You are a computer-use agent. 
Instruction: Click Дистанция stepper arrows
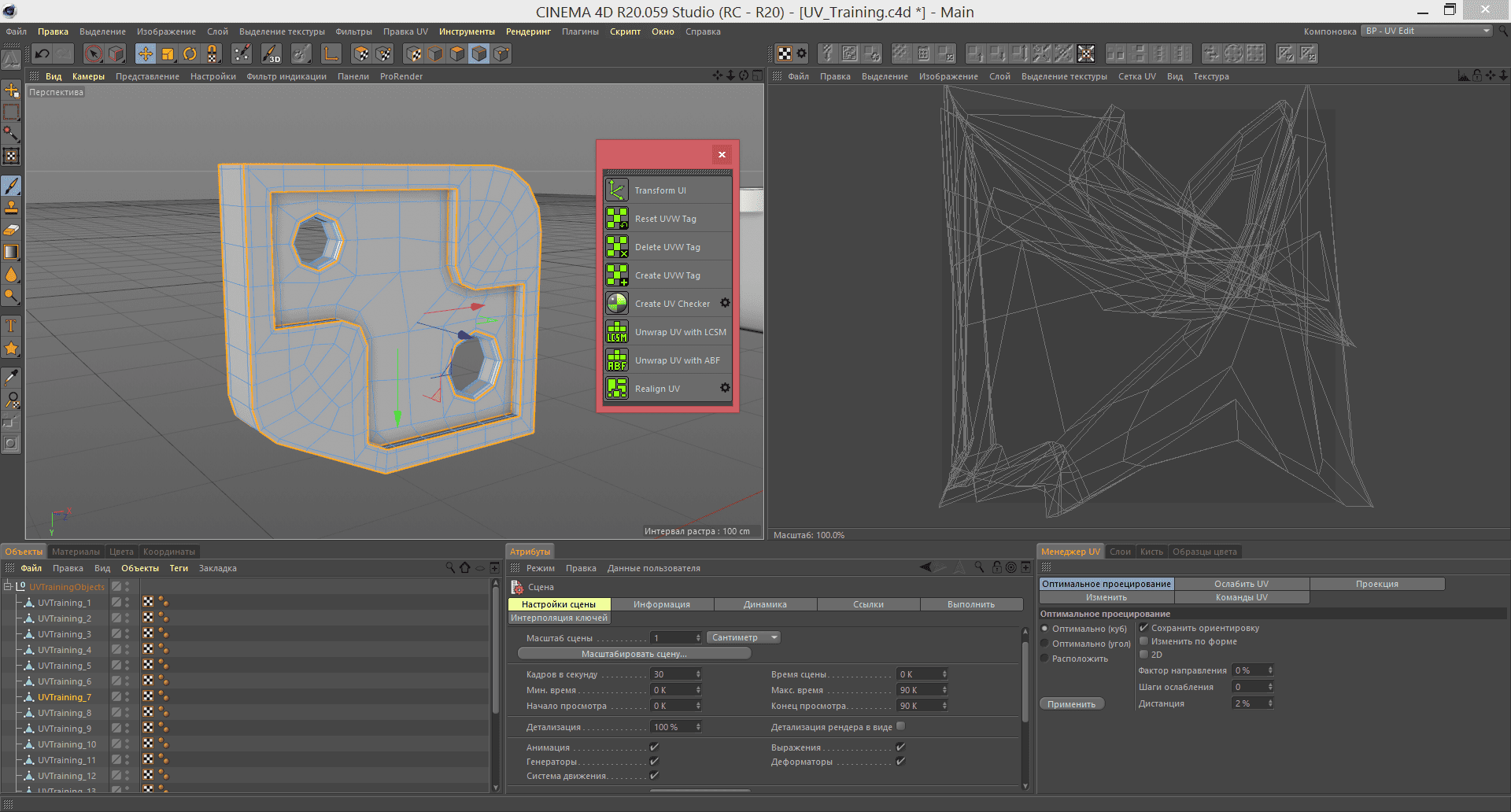click(x=1269, y=703)
